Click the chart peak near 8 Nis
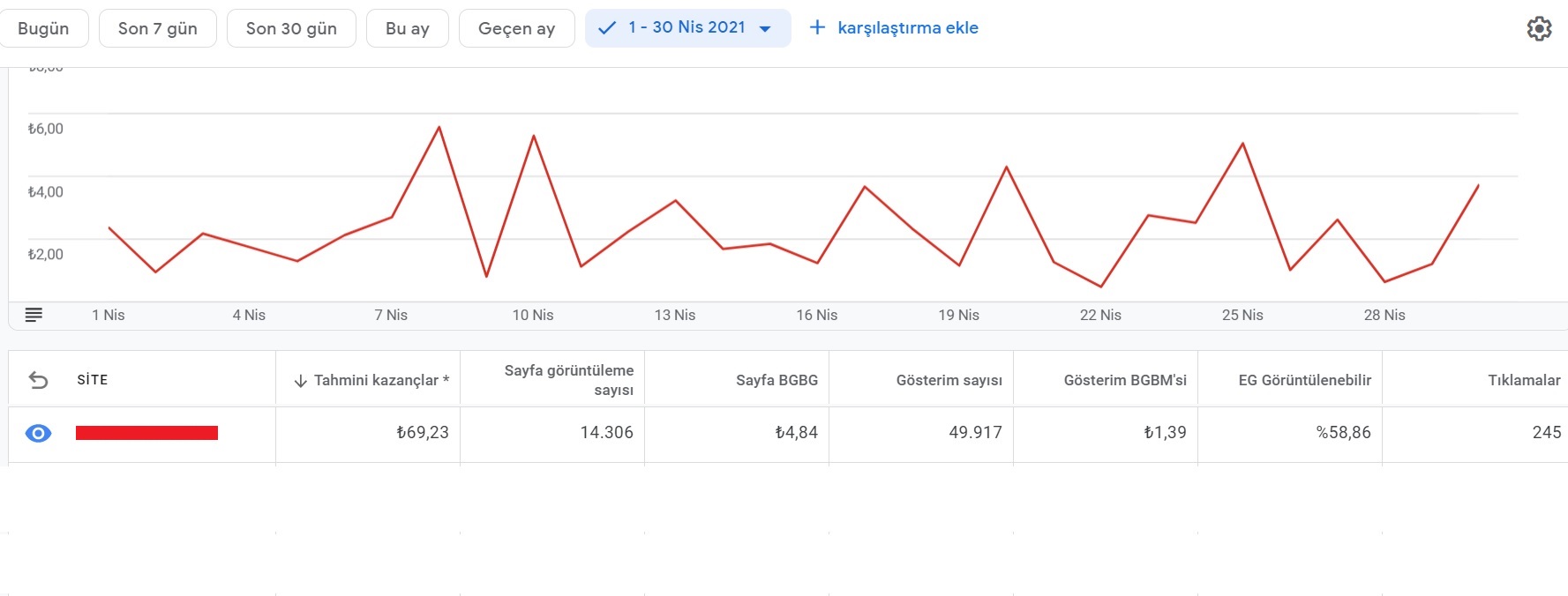1568x596 pixels. point(439,128)
